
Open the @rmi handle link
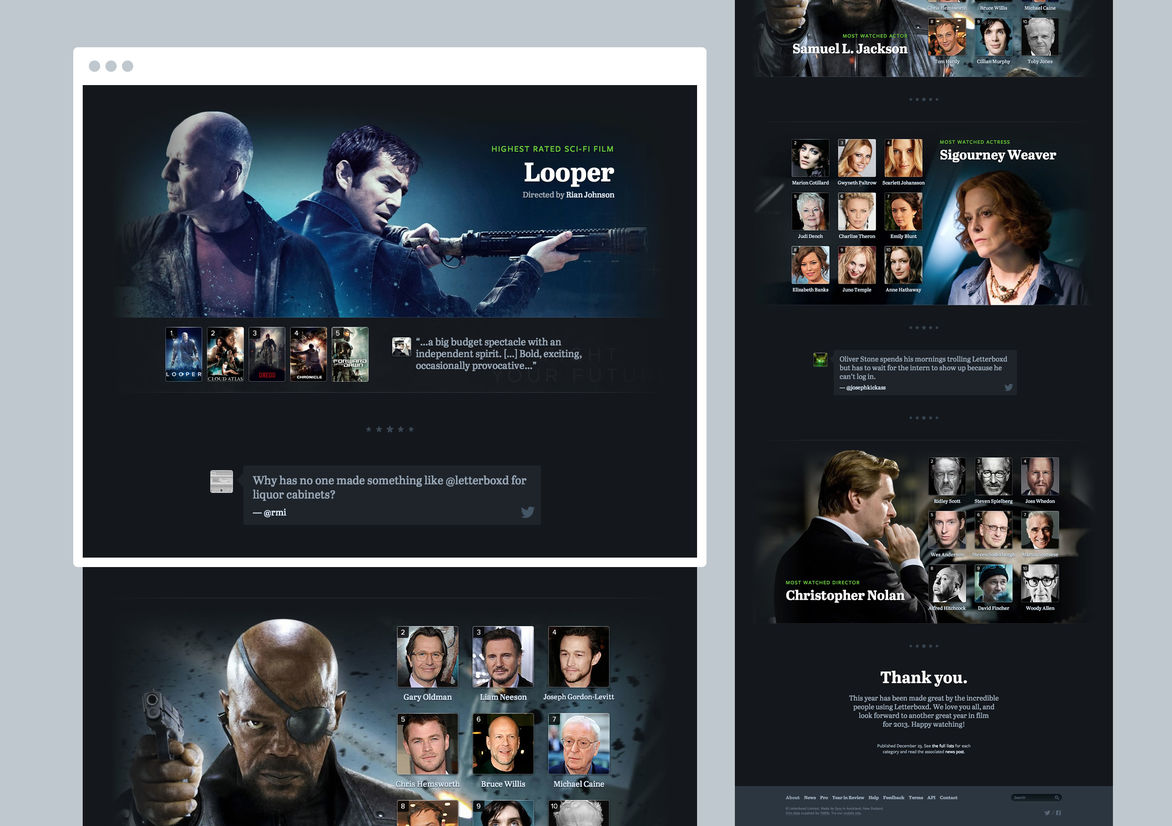click(x=274, y=513)
